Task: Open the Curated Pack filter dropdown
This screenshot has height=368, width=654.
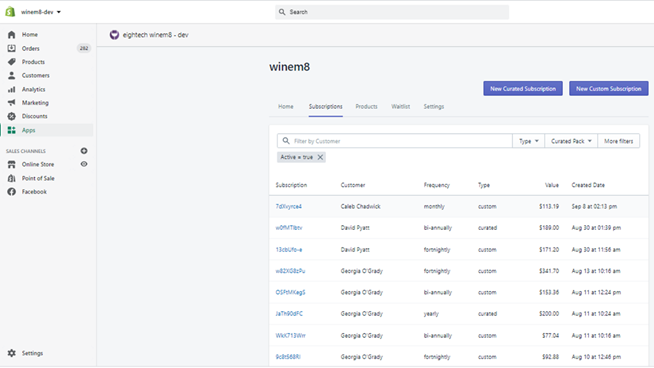Action: (571, 141)
